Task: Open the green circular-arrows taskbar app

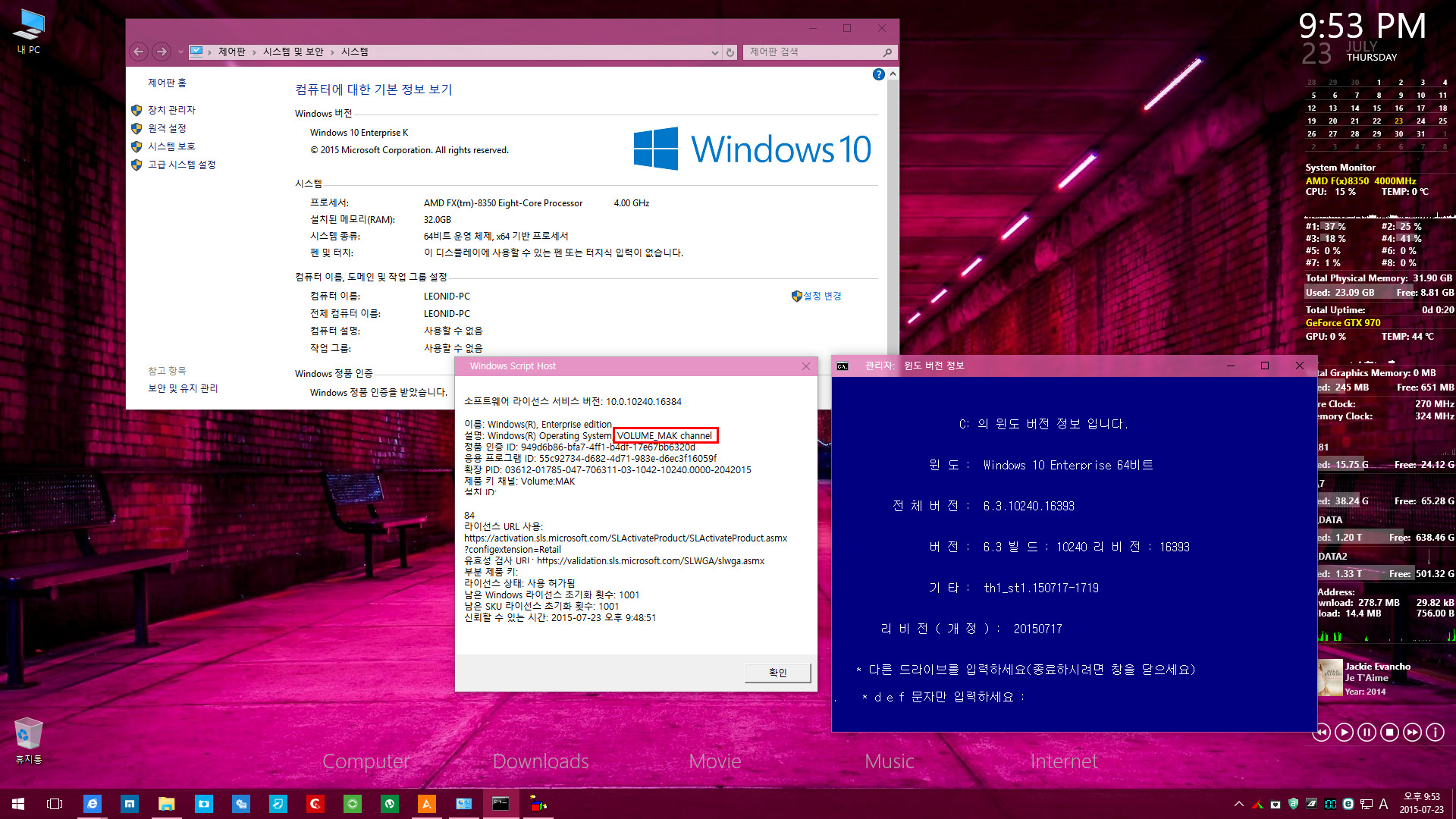Action: 352,804
